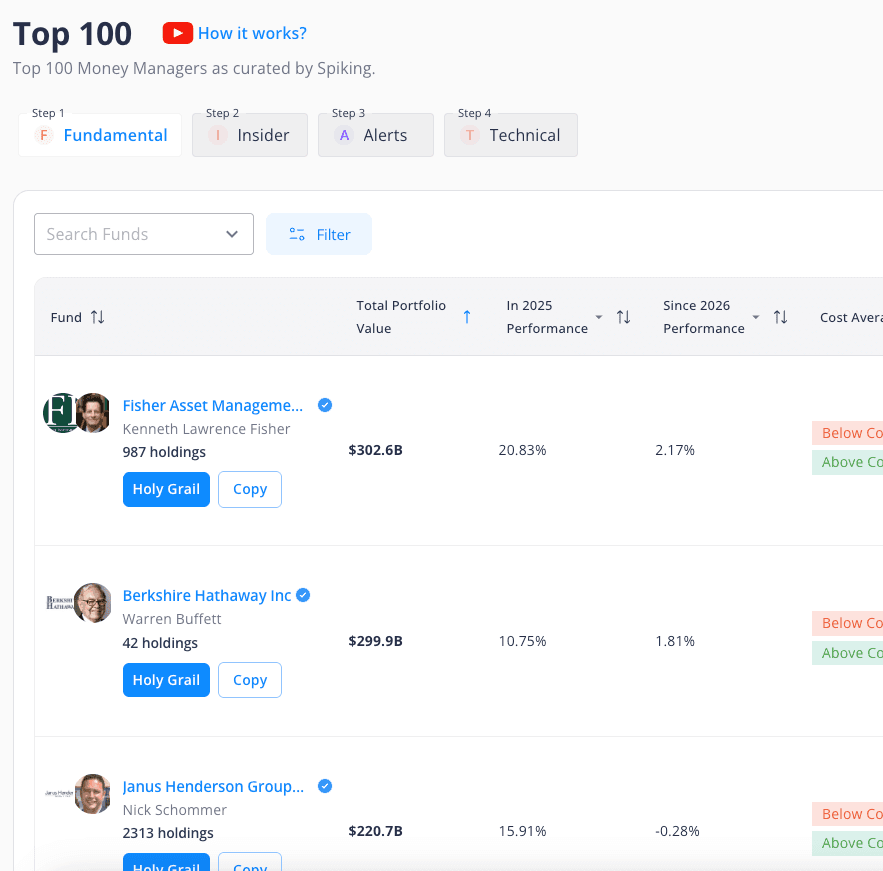Expand the In 2025 Performance column dropdown
Viewport: 883px width, 871px height.
[x=599, y=316]
